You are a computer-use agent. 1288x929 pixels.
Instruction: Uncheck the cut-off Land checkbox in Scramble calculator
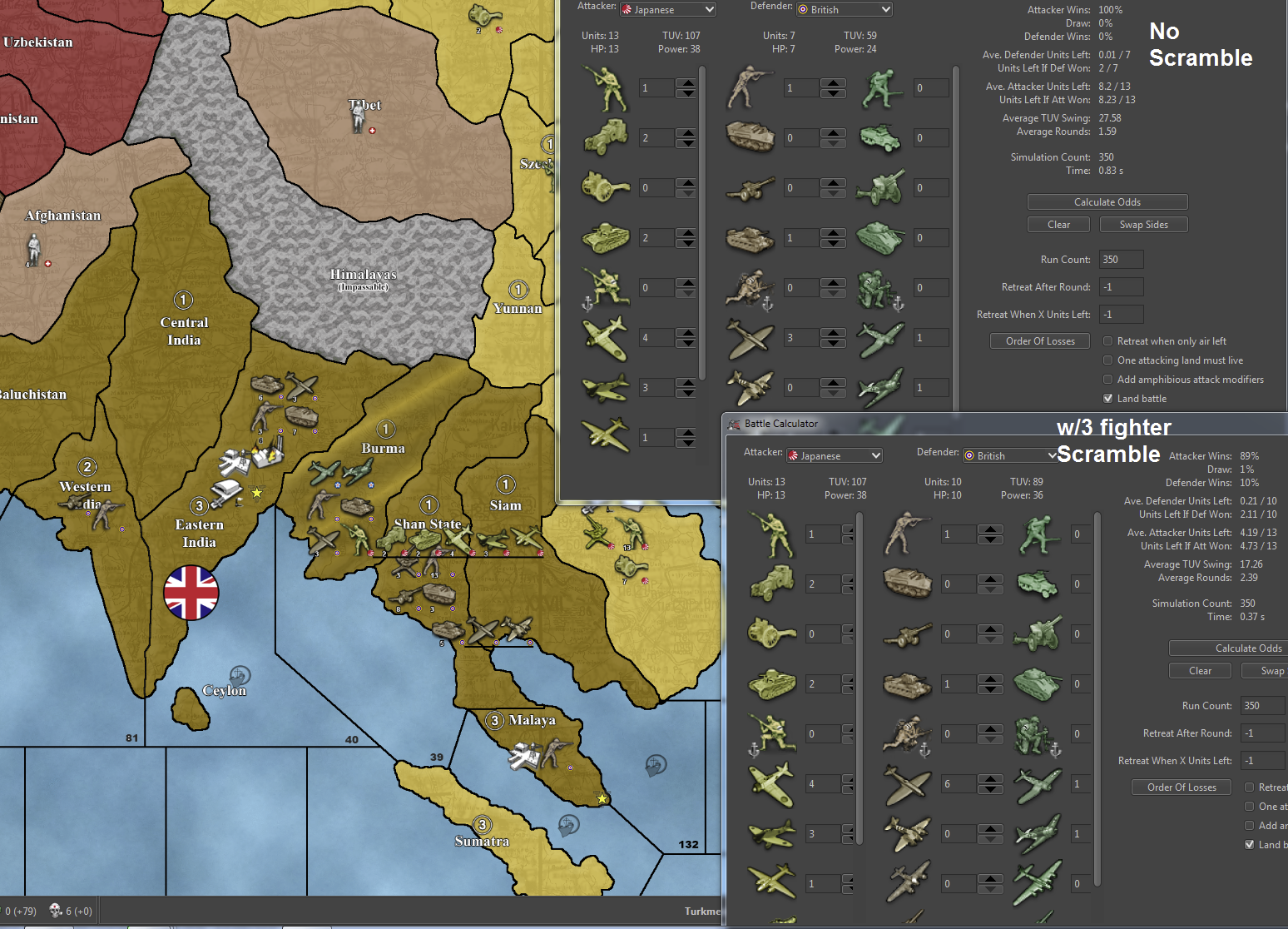point(1250,845)
